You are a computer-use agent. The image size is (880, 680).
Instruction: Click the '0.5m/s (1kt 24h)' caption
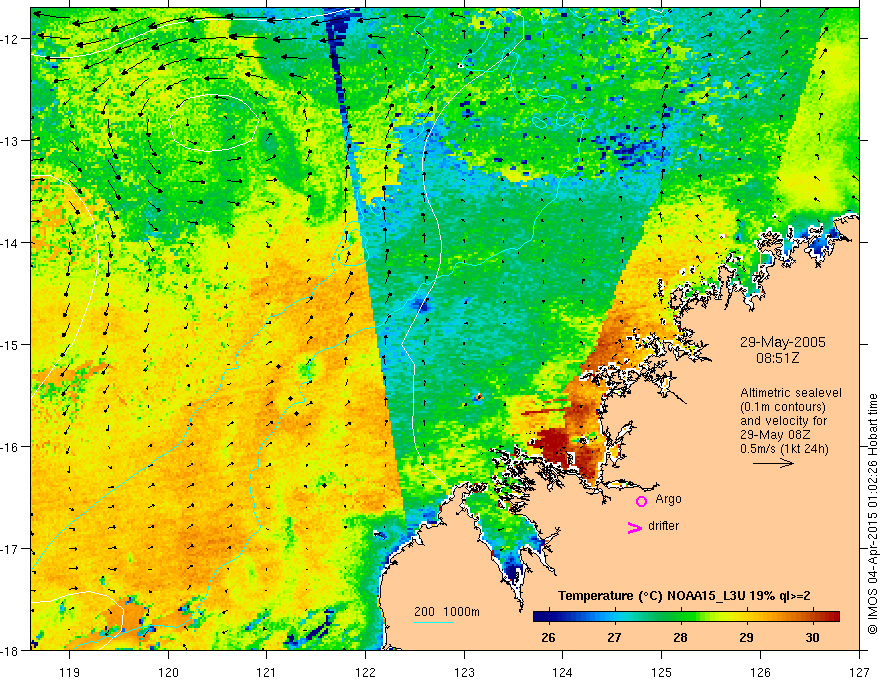click(x=784, y=449)
